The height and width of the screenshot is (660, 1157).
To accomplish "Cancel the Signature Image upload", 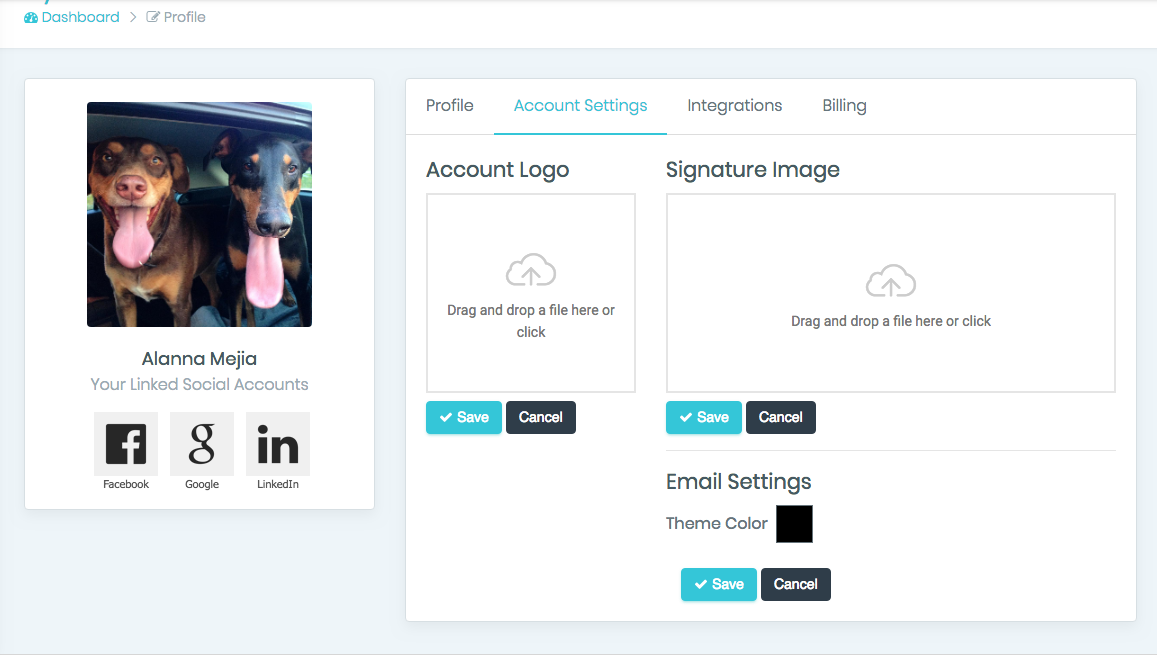I will tap(781, 417).
